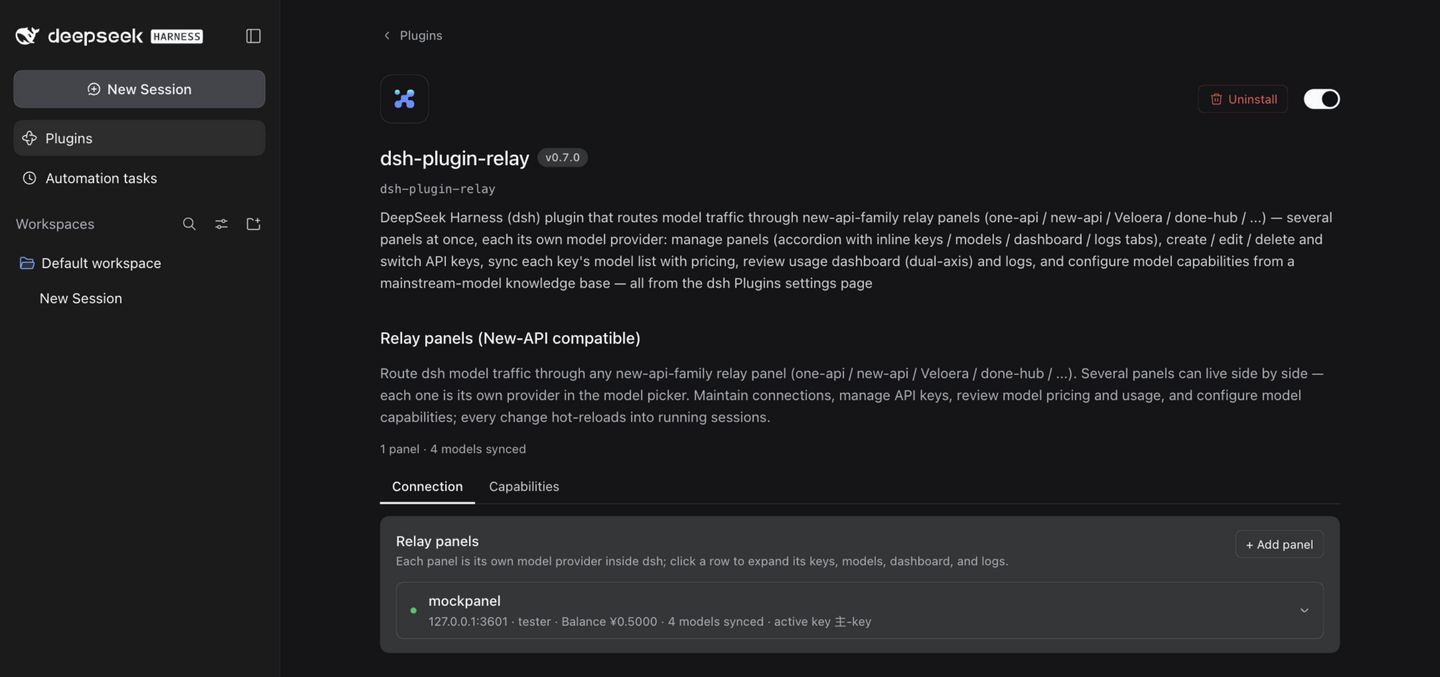Viewport: 1440px width, 677px height.
Task: Add a new workspace folder icon
Action: [253, 224]
